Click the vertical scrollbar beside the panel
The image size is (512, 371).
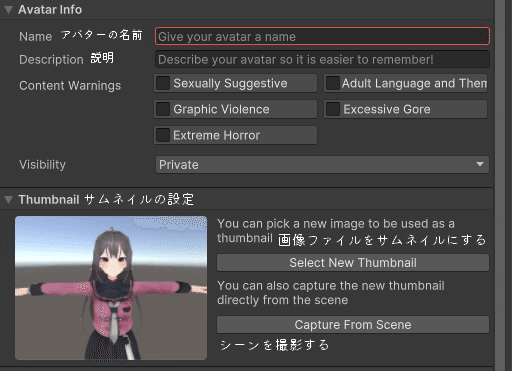click(500, 185)
